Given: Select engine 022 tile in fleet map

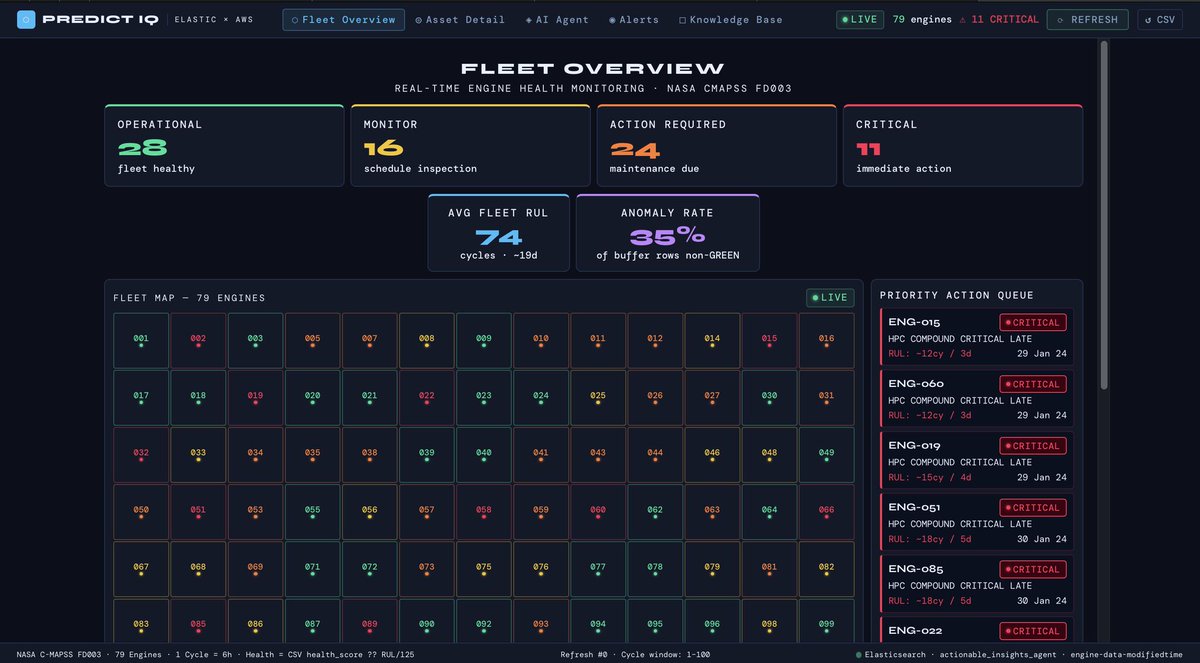Looking at the screenshot, I should click(427, 398).
